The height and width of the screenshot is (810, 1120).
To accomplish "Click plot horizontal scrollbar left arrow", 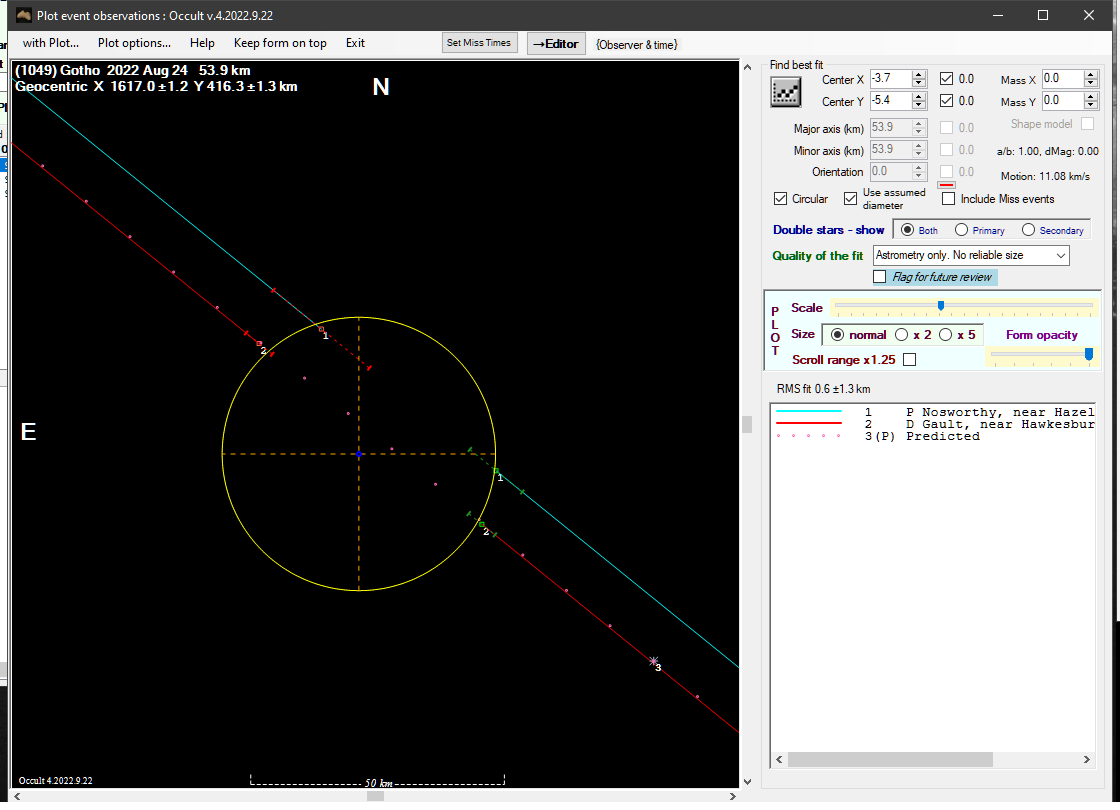I will click(17, 796).
